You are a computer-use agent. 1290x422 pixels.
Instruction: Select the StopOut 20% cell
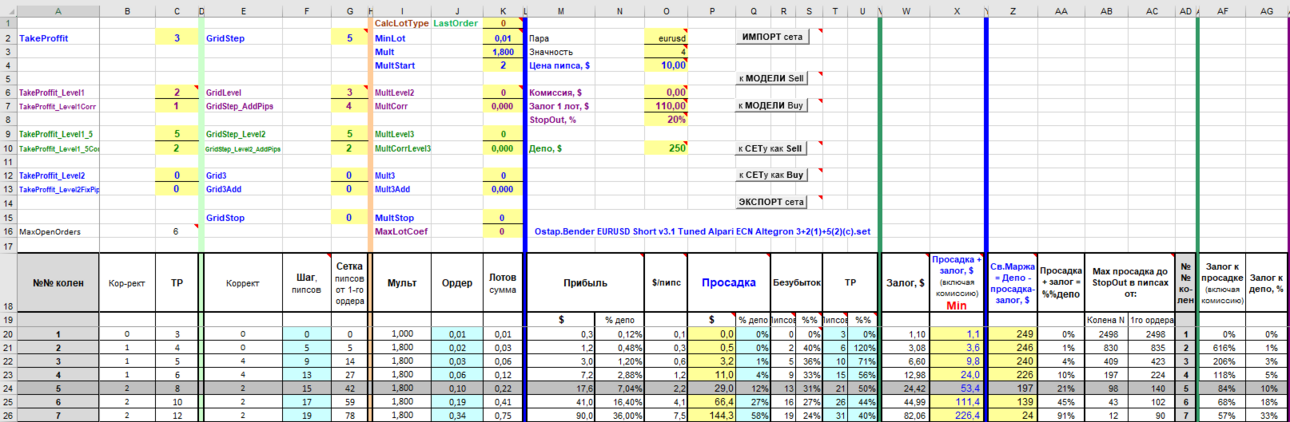coord(665,120)
